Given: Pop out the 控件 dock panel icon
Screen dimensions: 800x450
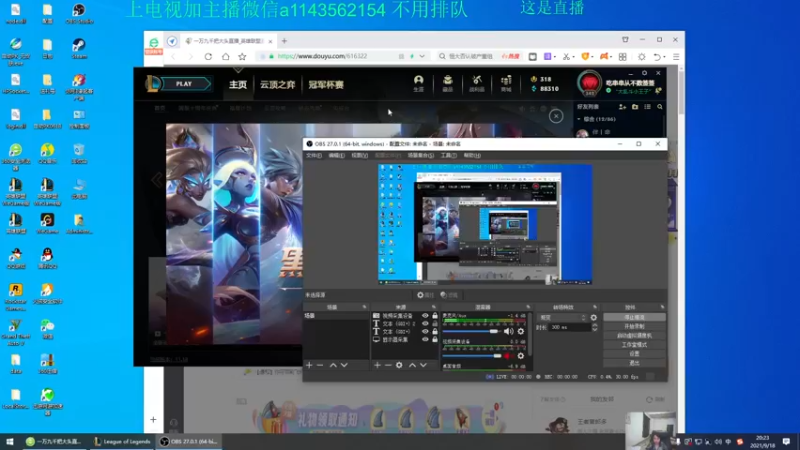Looking at the screenshot, I should (x=662, y=307).
